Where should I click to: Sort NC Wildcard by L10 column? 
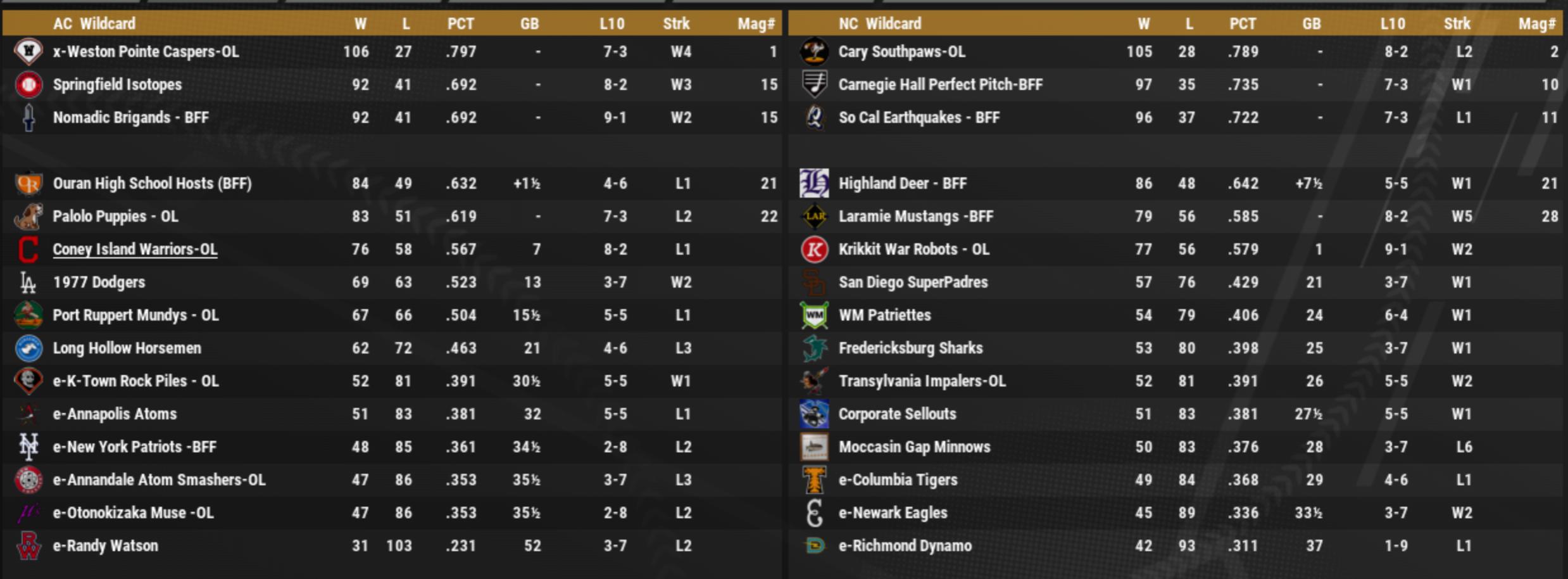1392,24
